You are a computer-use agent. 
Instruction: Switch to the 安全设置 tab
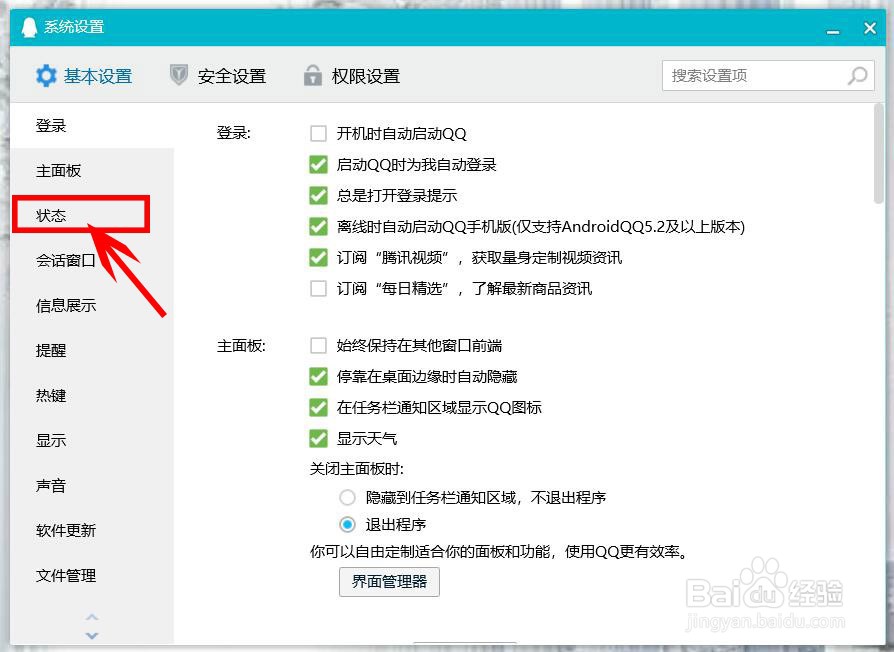(x=218, y=76)
